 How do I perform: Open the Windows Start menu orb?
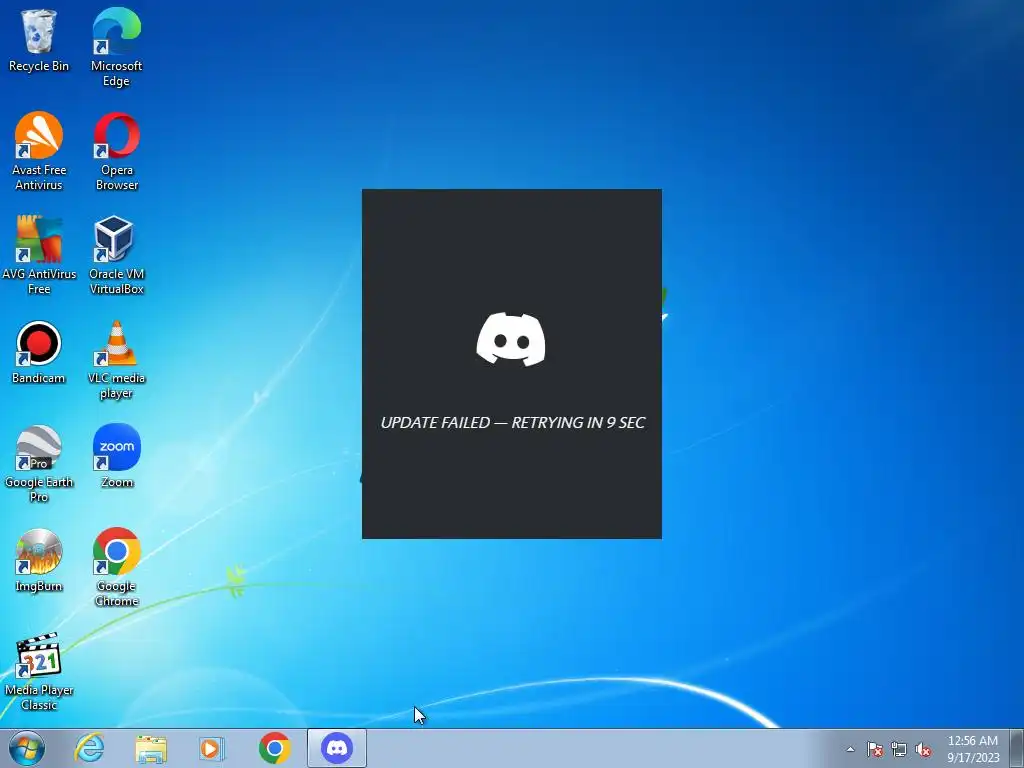click(27, 748)
